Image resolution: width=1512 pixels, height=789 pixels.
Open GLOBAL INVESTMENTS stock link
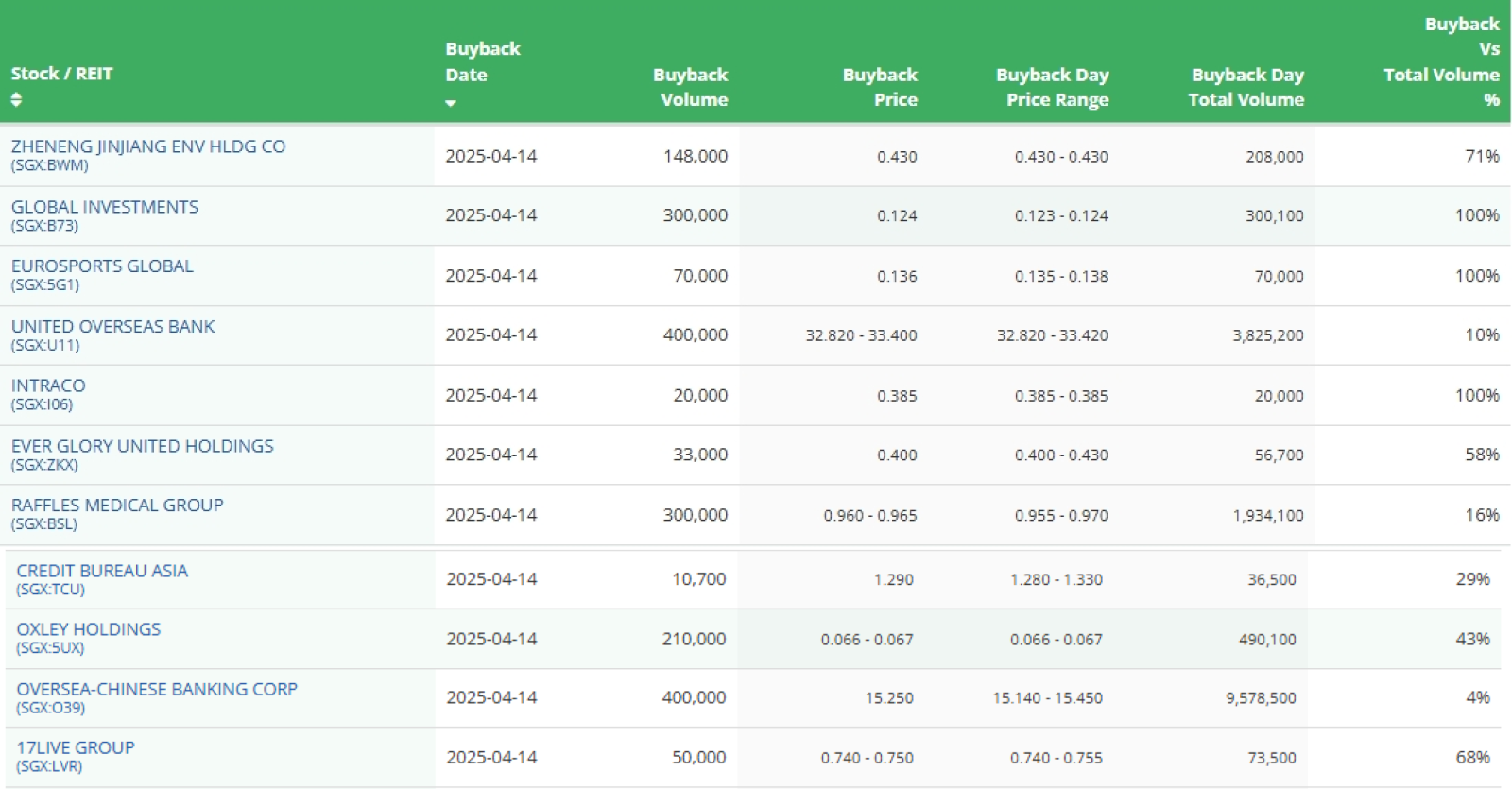click(x=105, y=207)
